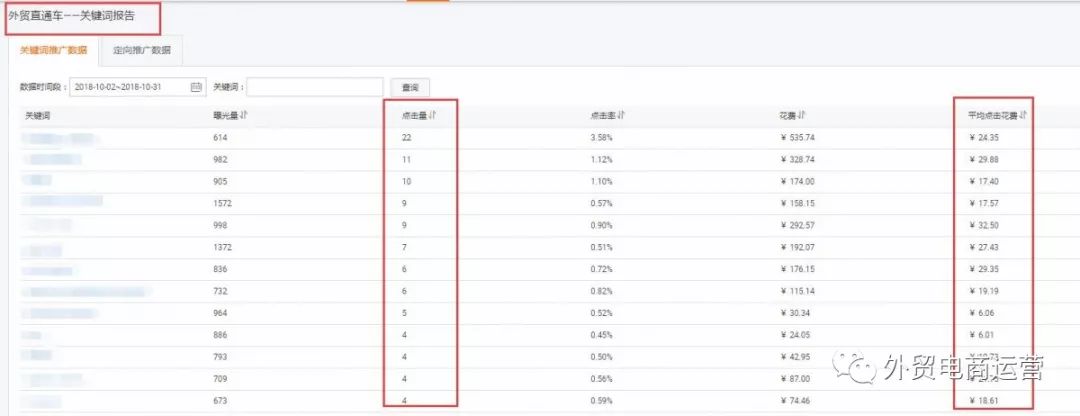This screenshot has width=1080, height=416.
Task: Select click count 11
Action: [x=406, y=160]
